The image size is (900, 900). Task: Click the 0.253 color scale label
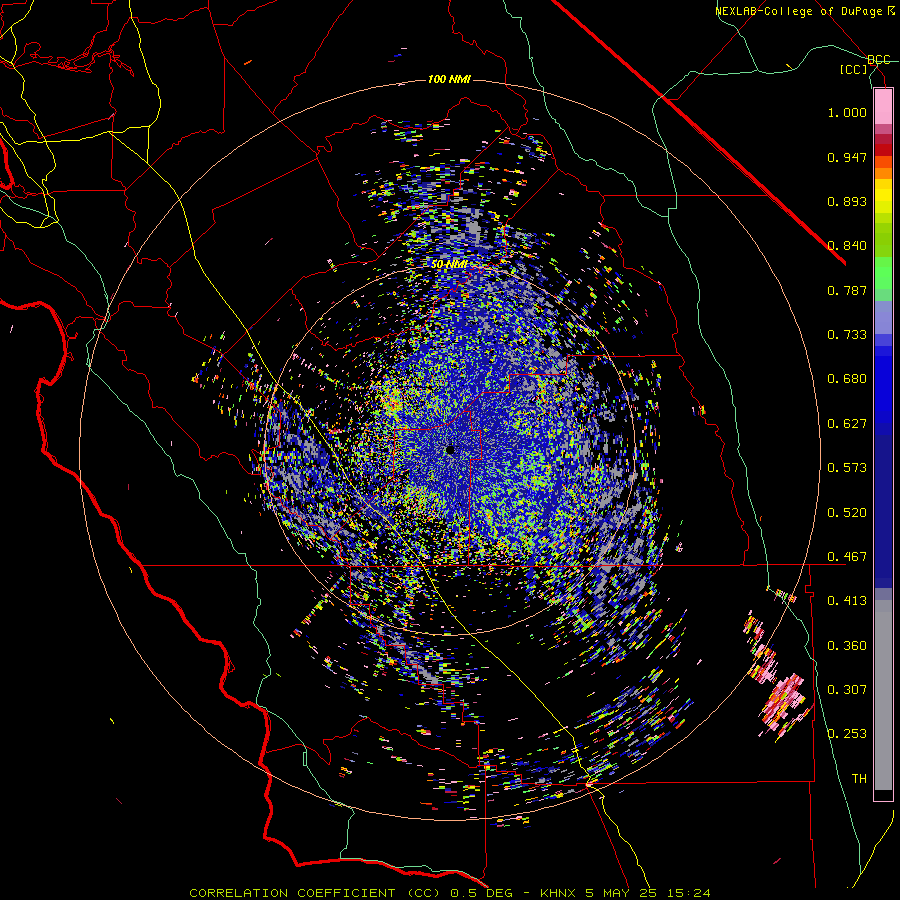click(x=847, y=734)
